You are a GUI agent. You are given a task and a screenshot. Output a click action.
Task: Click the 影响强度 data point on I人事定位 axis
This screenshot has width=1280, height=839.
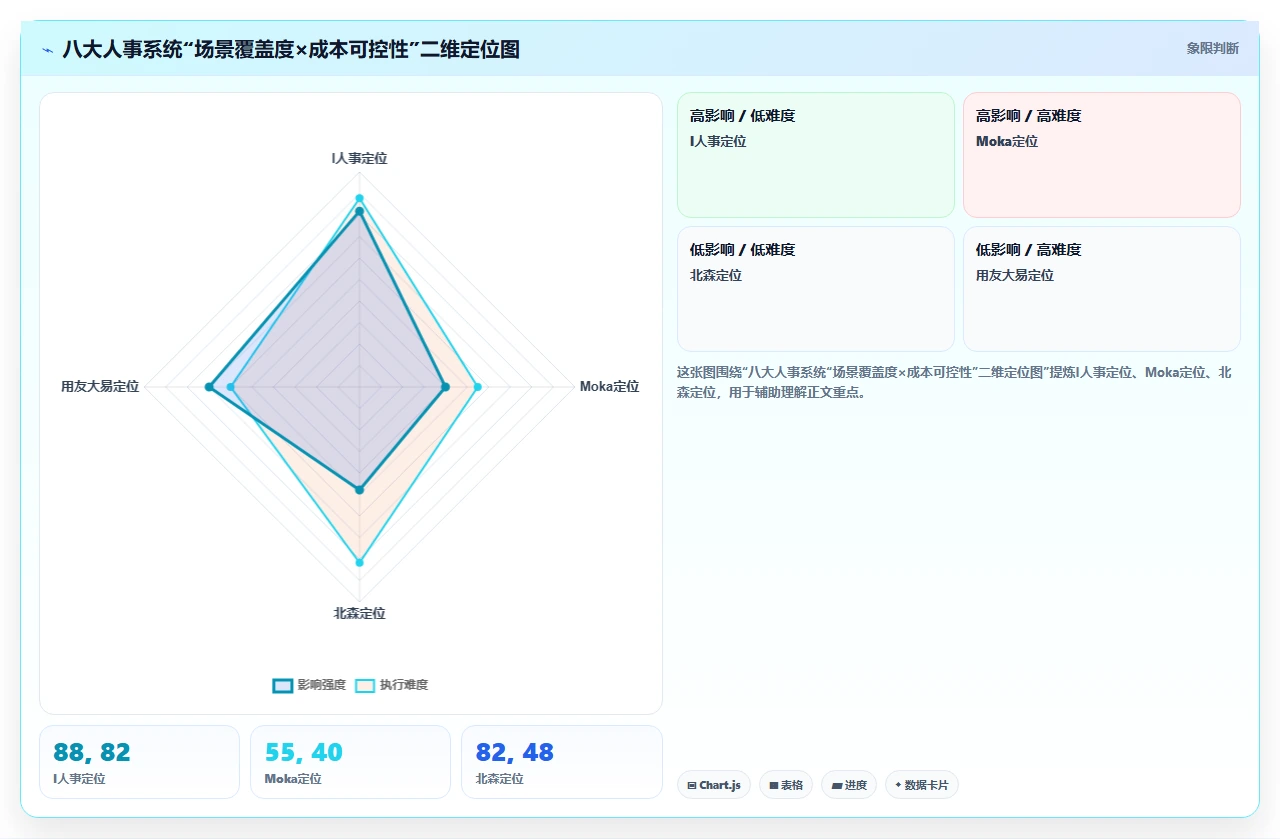coord(359,211)
